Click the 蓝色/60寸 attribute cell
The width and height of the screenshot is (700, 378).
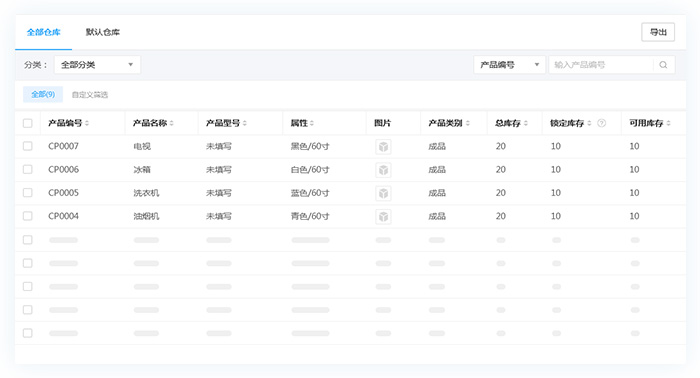tap(310, 192)
